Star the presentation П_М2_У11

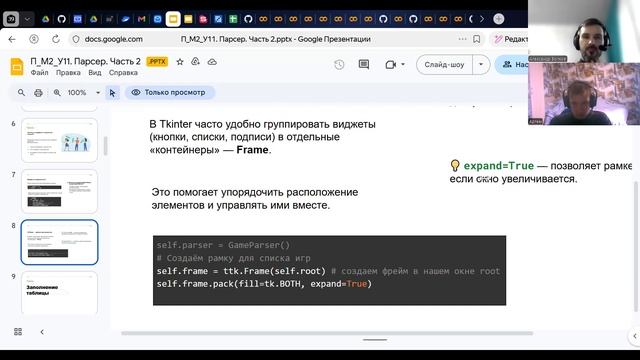click(180, 62)
